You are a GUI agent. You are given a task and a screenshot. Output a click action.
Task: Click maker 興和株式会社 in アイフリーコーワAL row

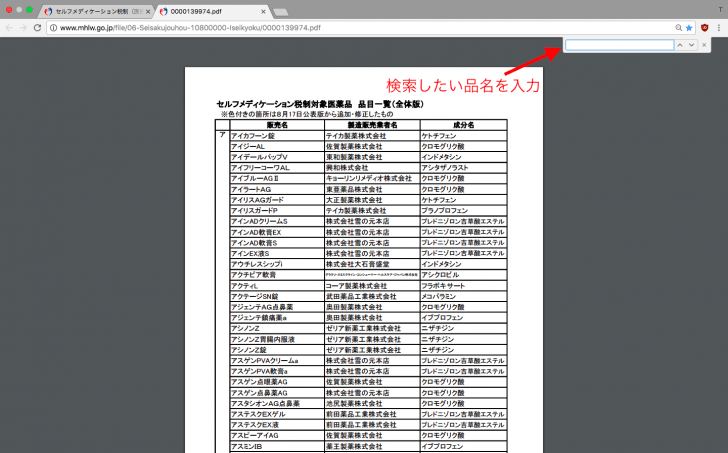347,168
